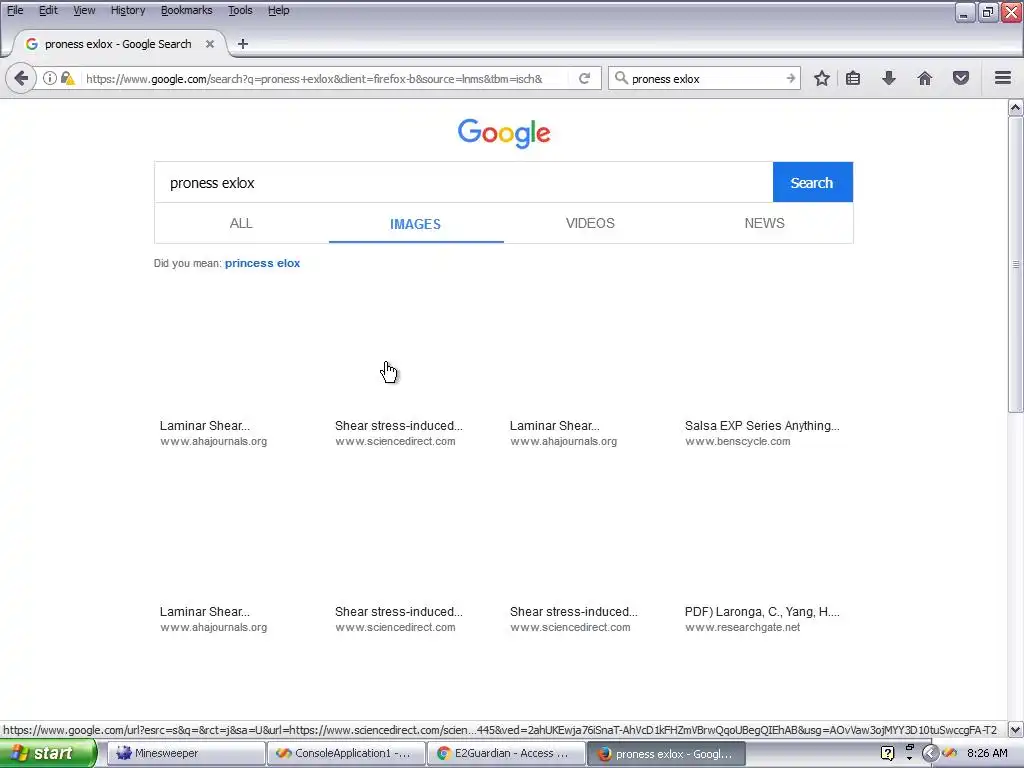Viewport: 1024px width, 768px height.
Task: Open first-row first 'Laminar Shear...' ahajournals result
Action: pos(204,426)
